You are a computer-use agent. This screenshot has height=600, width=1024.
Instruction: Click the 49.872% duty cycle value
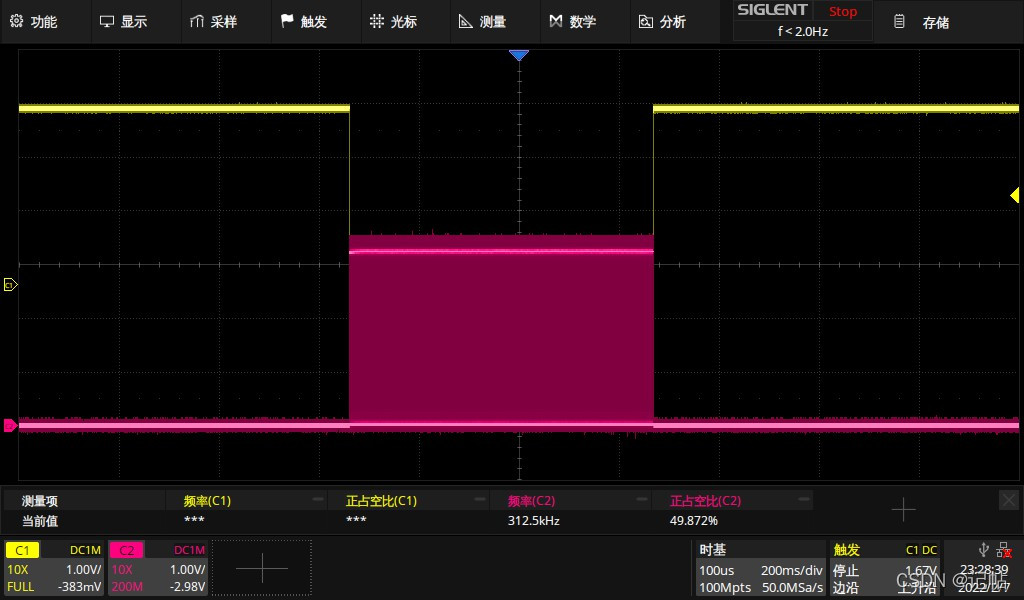pyautogui.click(x=694, y=520)
